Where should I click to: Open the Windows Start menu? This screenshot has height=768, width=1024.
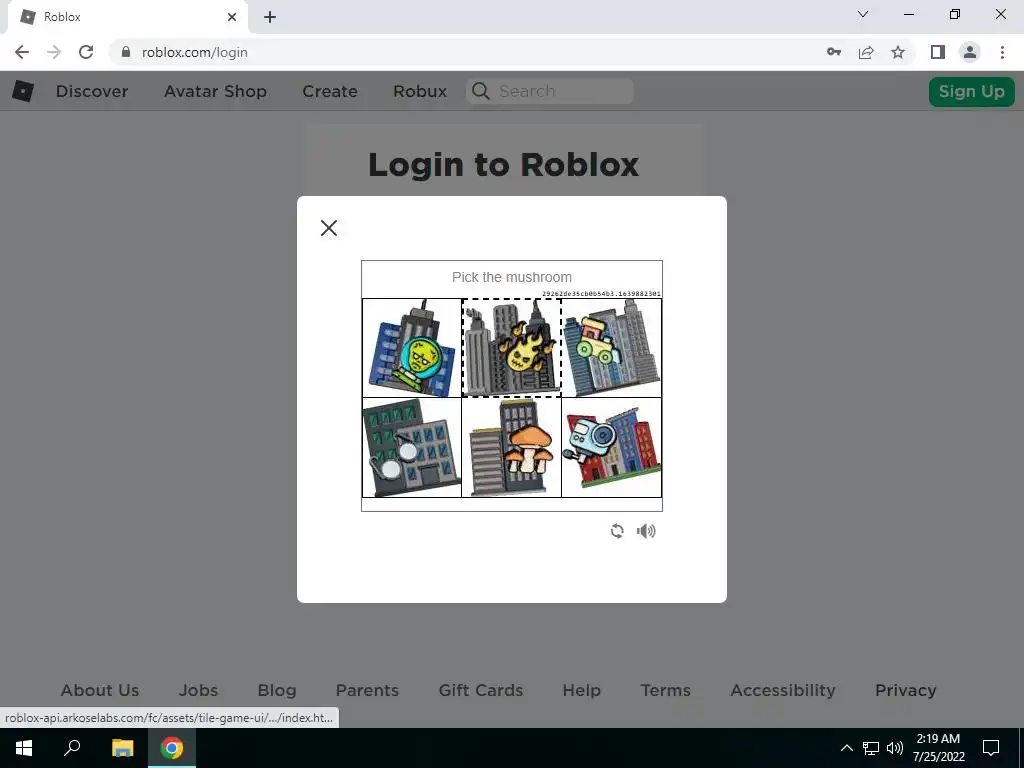pos(24,748)
